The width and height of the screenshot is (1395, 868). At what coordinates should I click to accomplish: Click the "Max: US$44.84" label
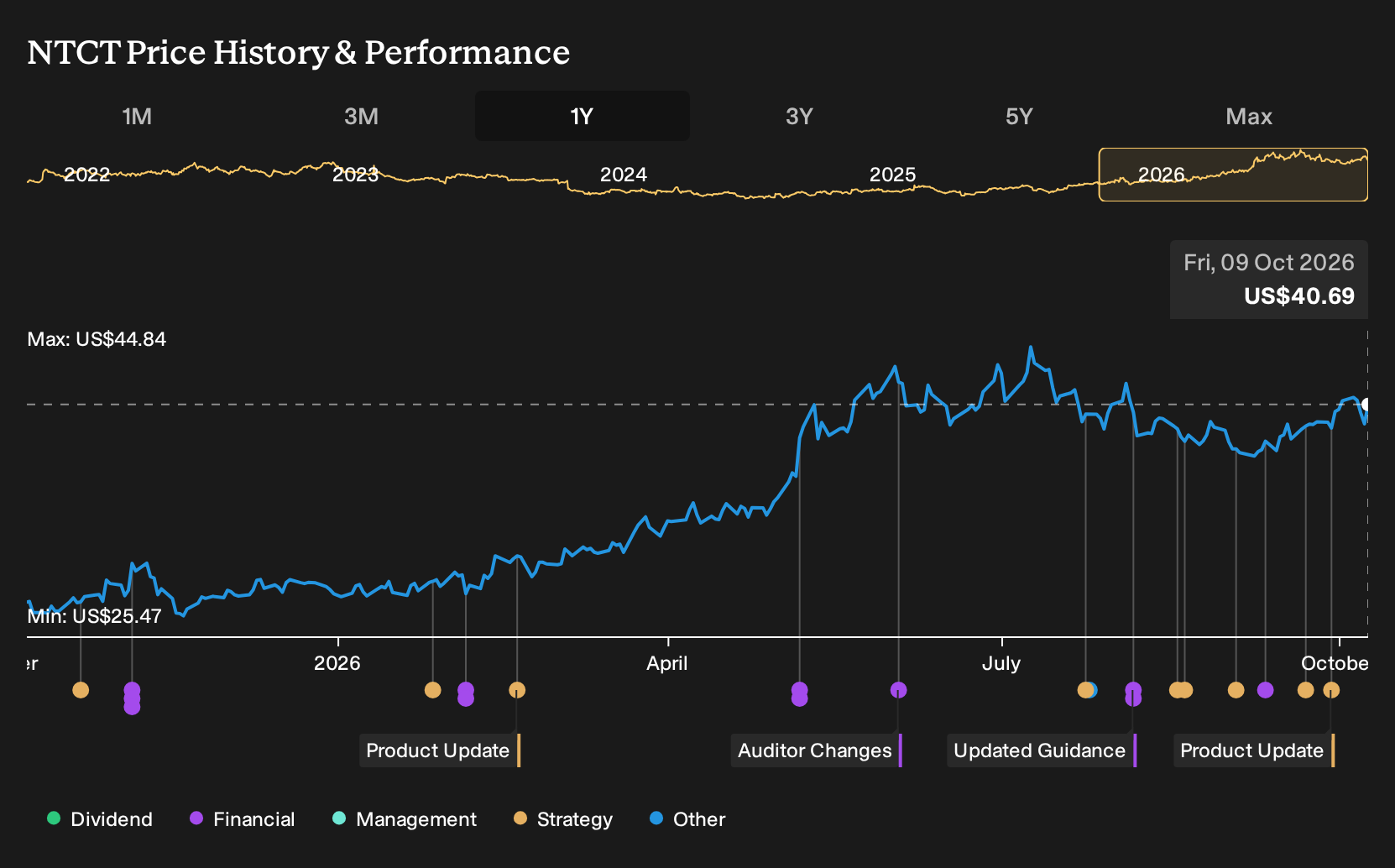(97, 339)
